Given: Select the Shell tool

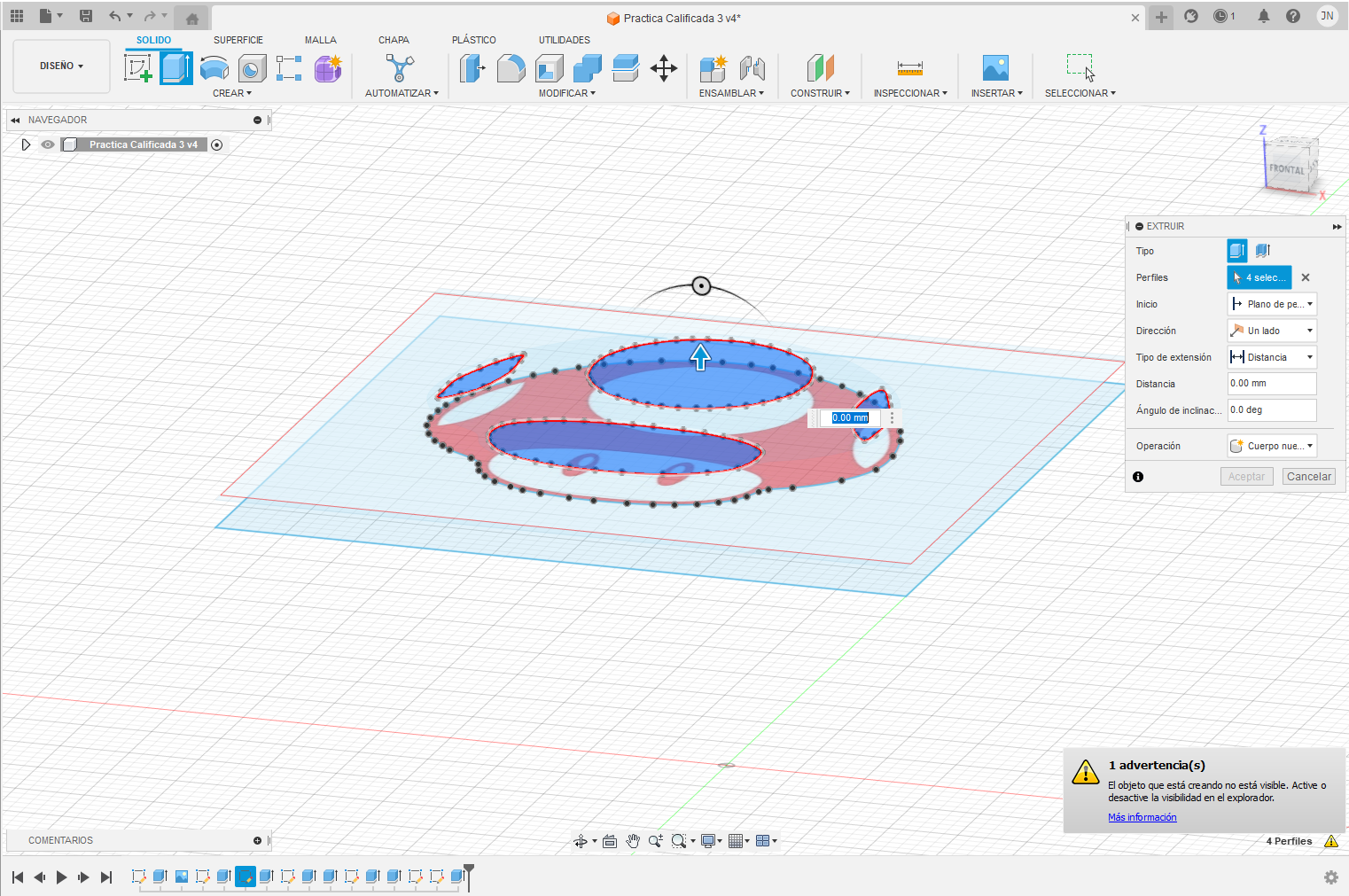Looking at the screenshot, I should click(x=549, y=68).
